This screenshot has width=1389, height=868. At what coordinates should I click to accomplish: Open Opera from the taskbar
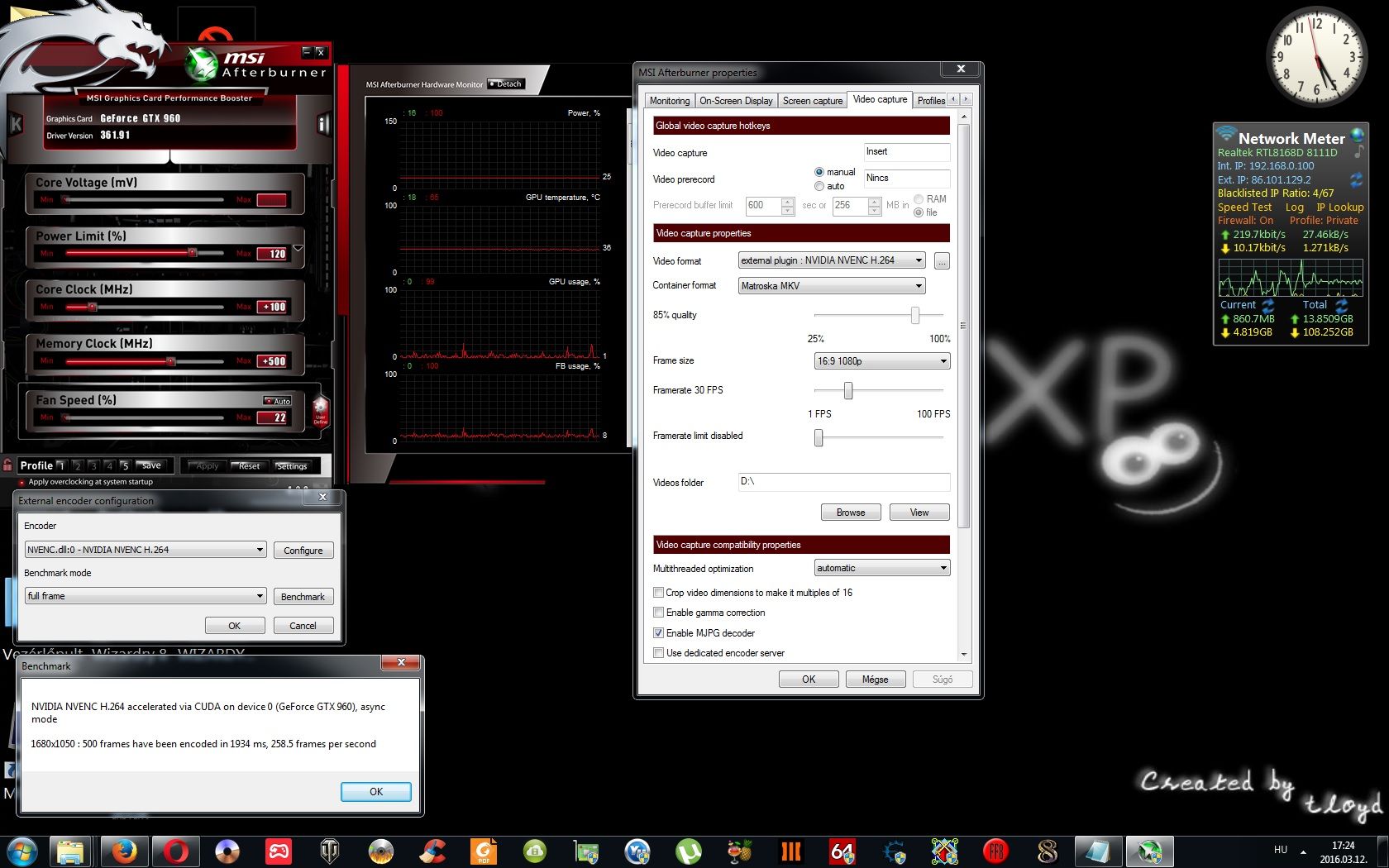(176, 851)
